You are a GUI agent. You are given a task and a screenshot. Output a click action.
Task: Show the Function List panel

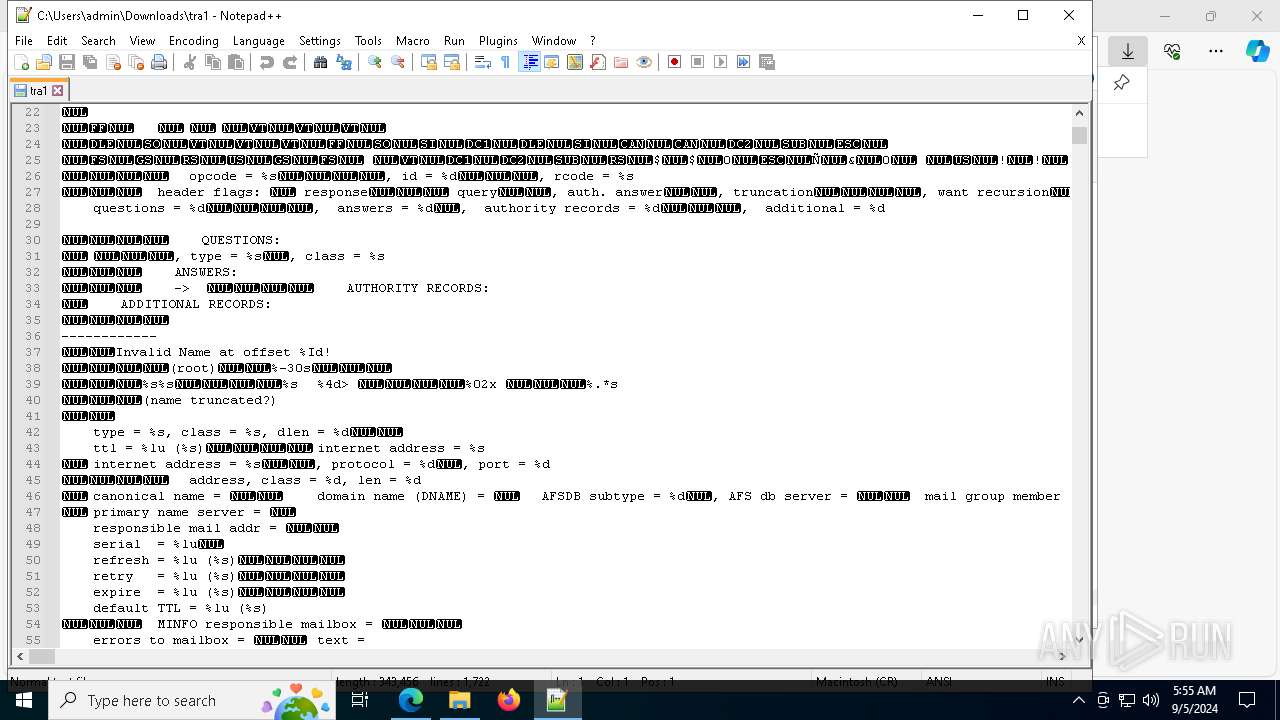click(598, 62)
